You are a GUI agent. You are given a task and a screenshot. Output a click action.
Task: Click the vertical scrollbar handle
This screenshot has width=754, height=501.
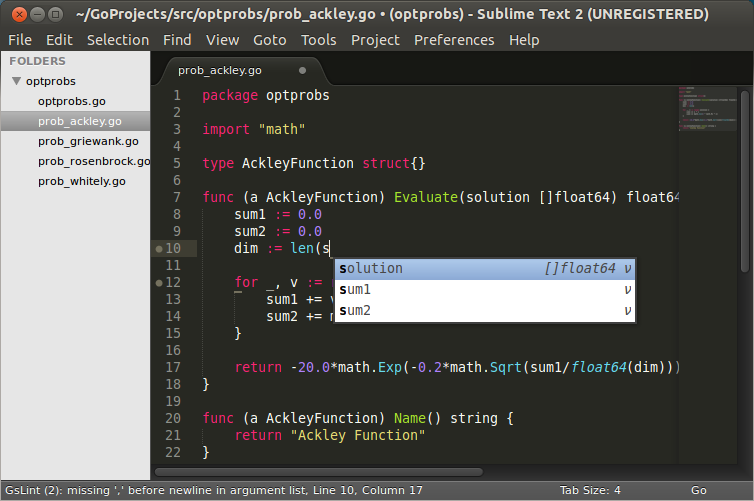(745, 182)
